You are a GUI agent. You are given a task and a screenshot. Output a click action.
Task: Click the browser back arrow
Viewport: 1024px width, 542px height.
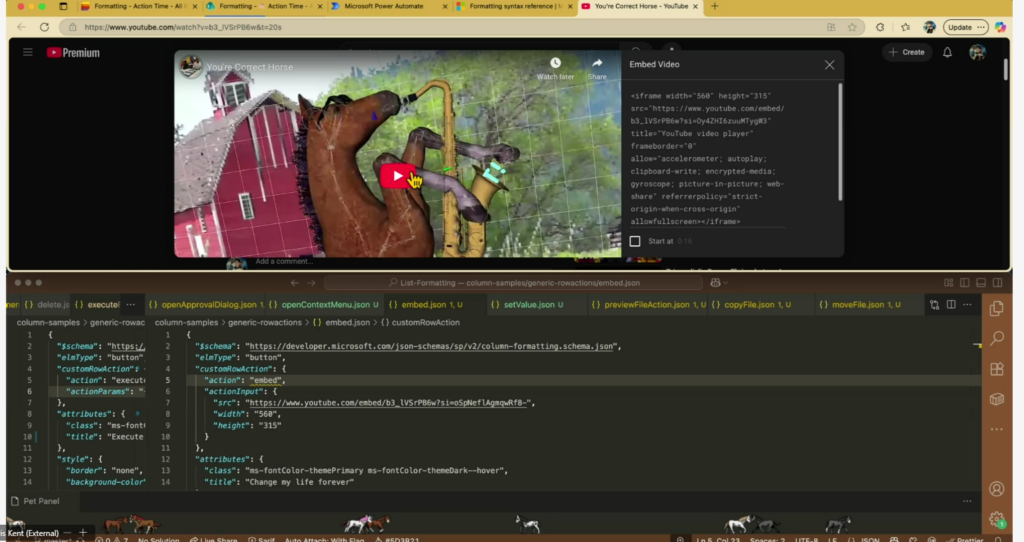coord(22,27)
